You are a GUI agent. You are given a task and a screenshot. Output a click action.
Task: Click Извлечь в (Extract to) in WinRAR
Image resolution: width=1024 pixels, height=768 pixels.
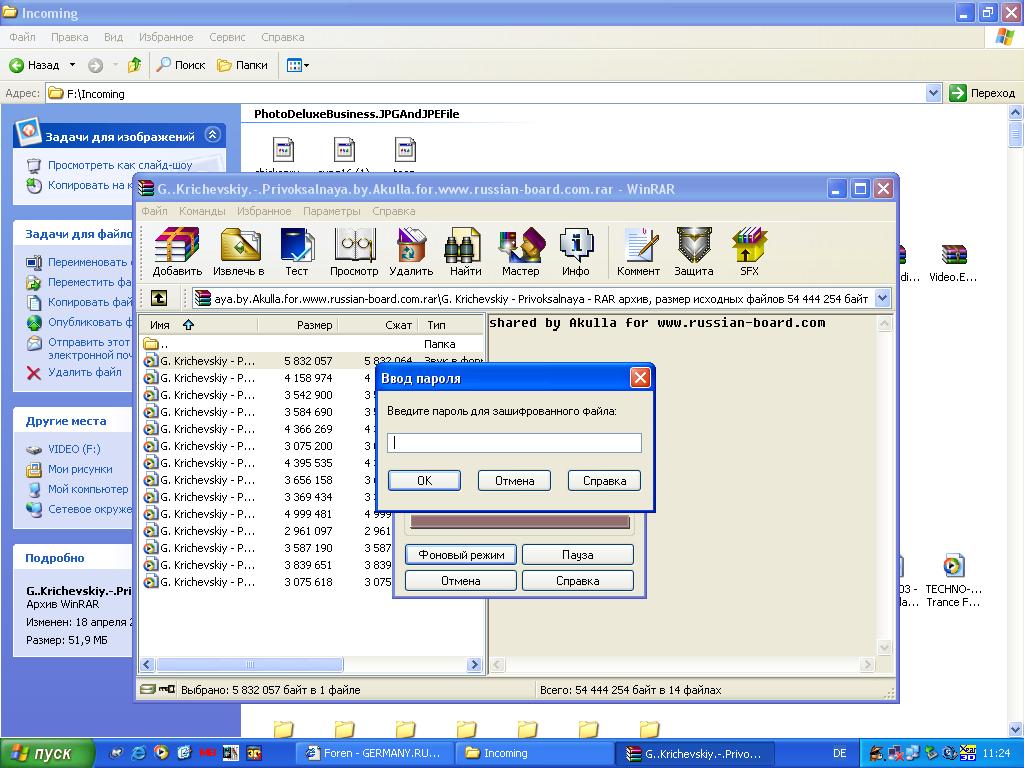(x=238, y=251)
